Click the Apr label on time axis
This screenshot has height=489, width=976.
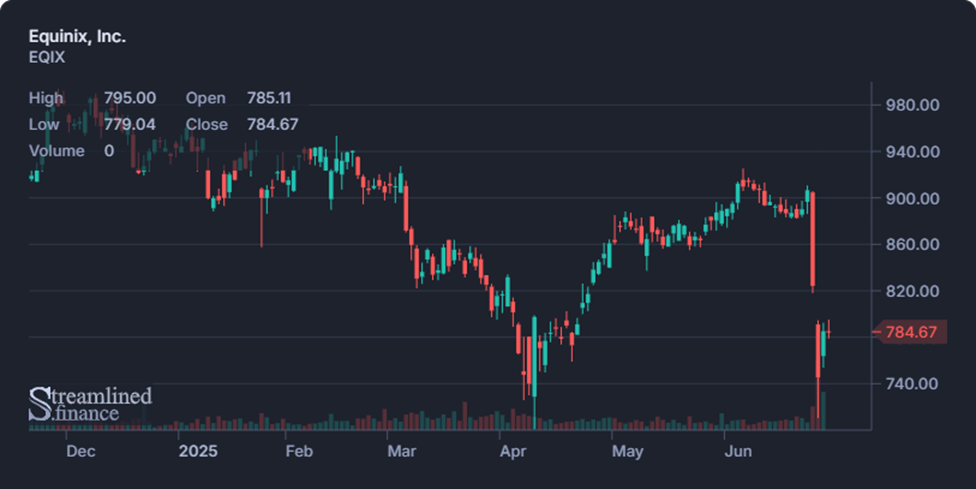(x=513, y=451)
